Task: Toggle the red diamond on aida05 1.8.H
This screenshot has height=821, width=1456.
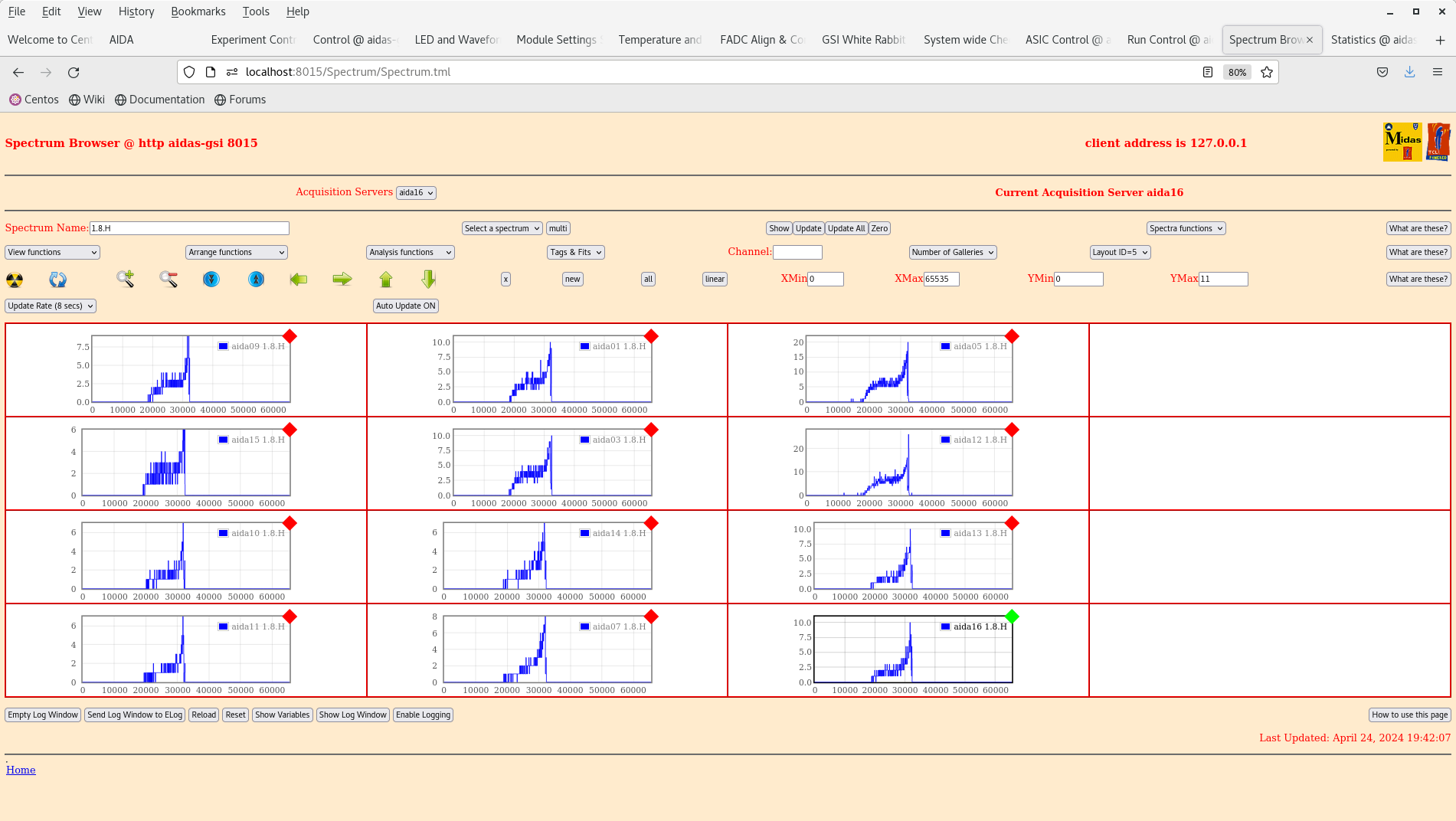Action: pos(1012,336)
